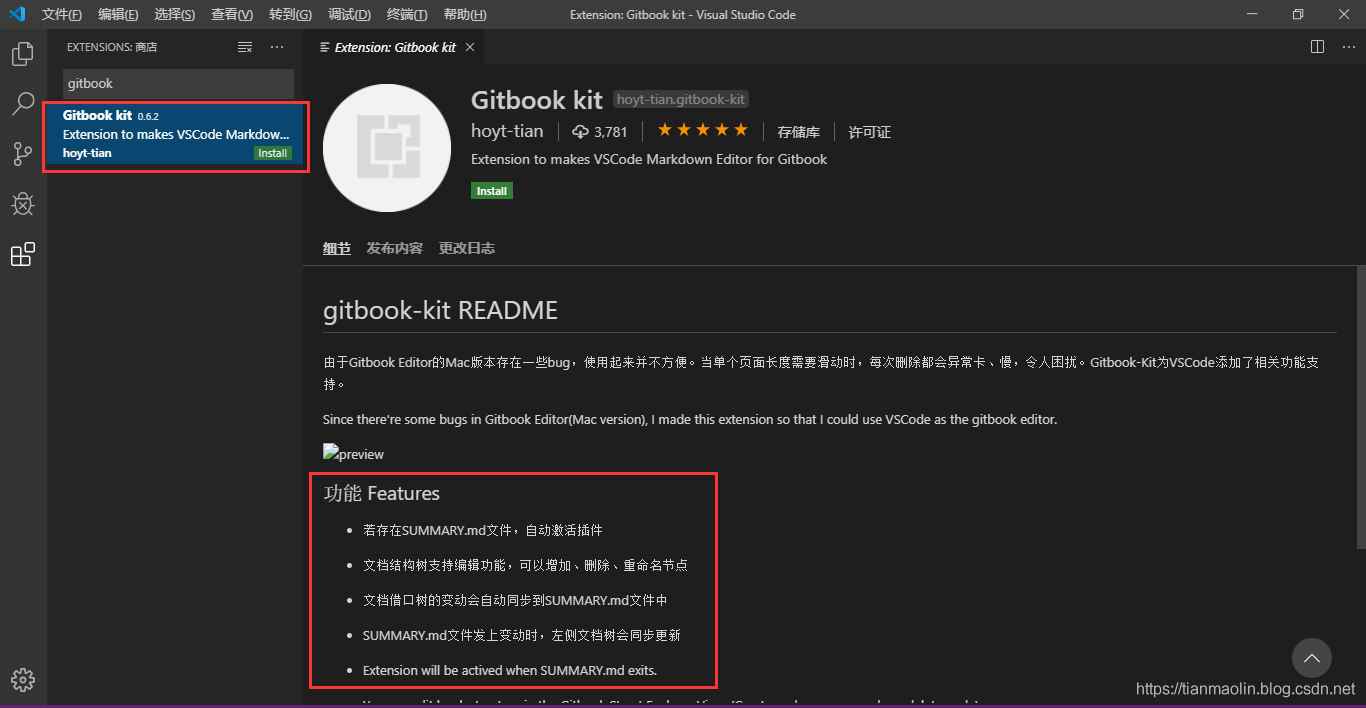The width and height of the screenshot is (1366, 708).
Task: Install the Gitbook kit extension
Action: (491, 190)
